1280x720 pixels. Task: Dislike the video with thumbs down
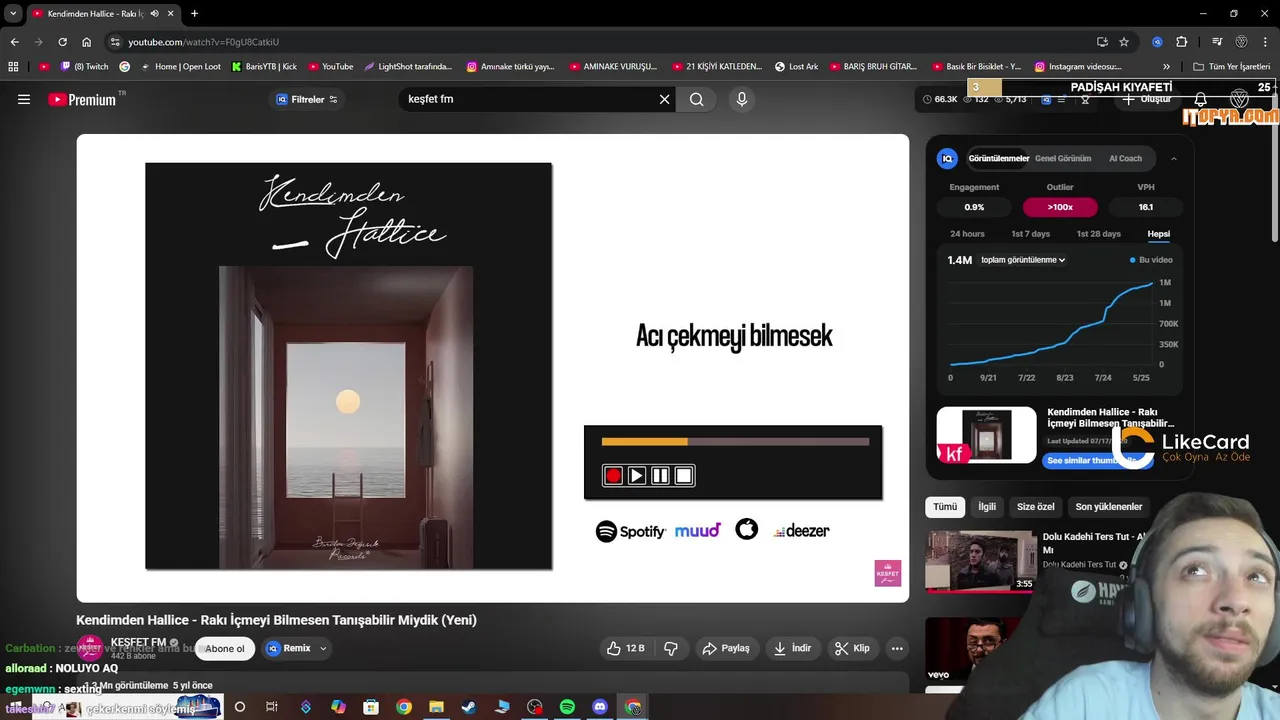tap(671, 648)
